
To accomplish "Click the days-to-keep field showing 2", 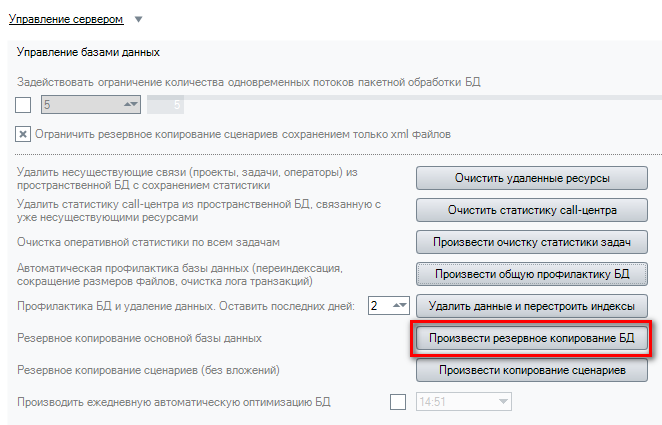I will coord(378,305).
